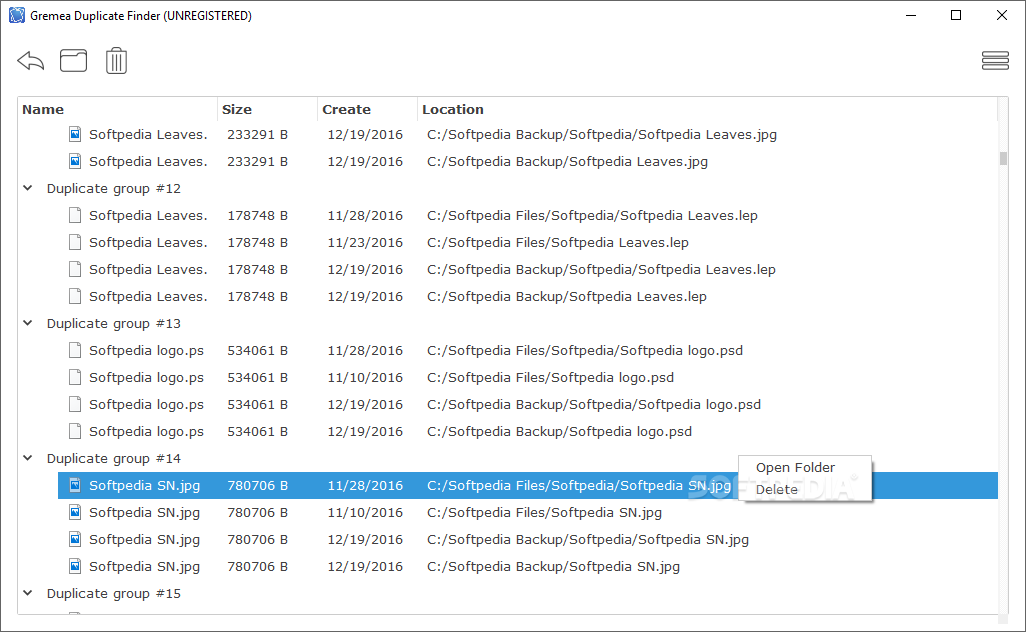The height and width of the screenshot is (632, 1026).
Task: Click 534061 B size of Softpedia Backup/Softpedia logo.psd
Action: 257,432
